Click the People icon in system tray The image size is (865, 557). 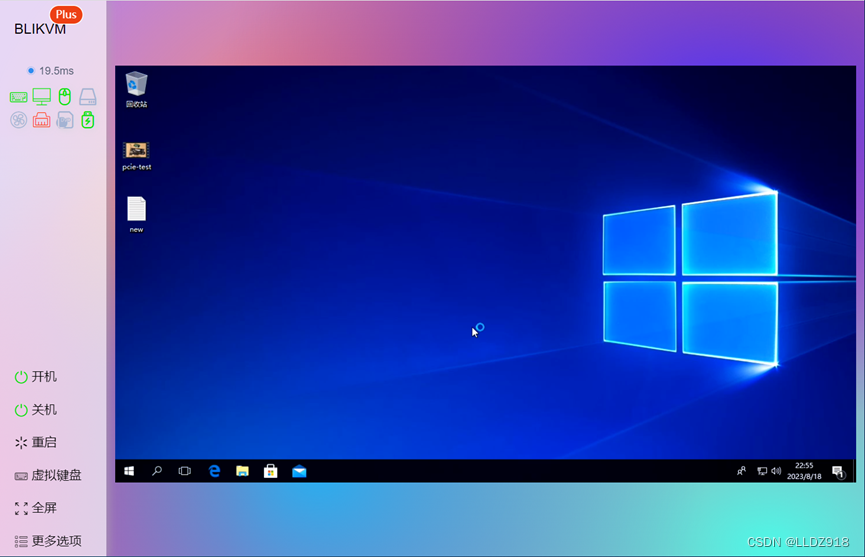[x=741, y=471]
